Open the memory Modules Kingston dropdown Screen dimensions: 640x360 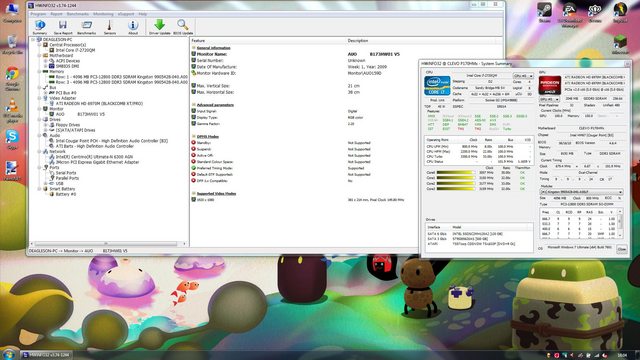point(581,192)
